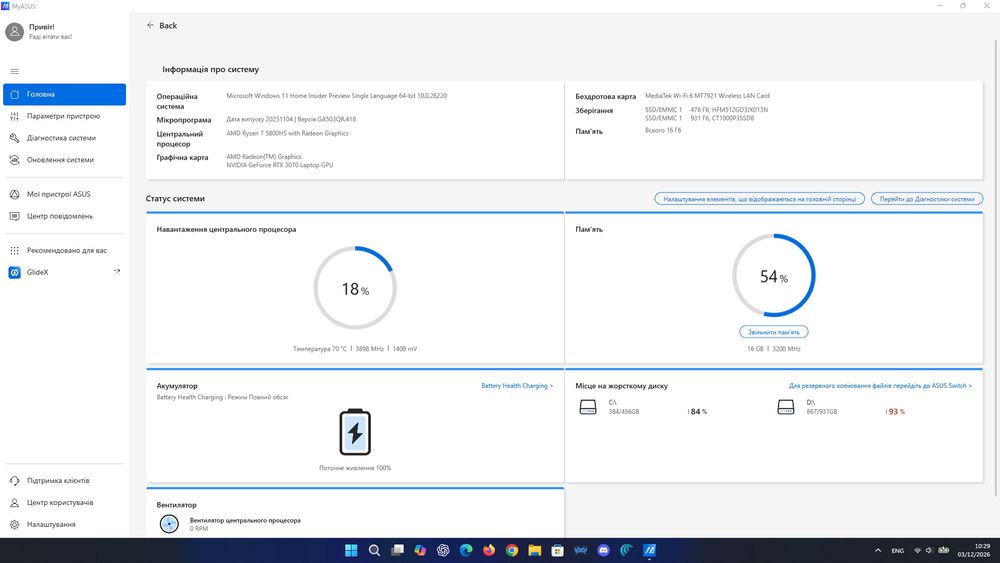
Task: Click NVIDIA GeForce RTX 3070 Laptop GPU text
Action: (x=279, y=165)
